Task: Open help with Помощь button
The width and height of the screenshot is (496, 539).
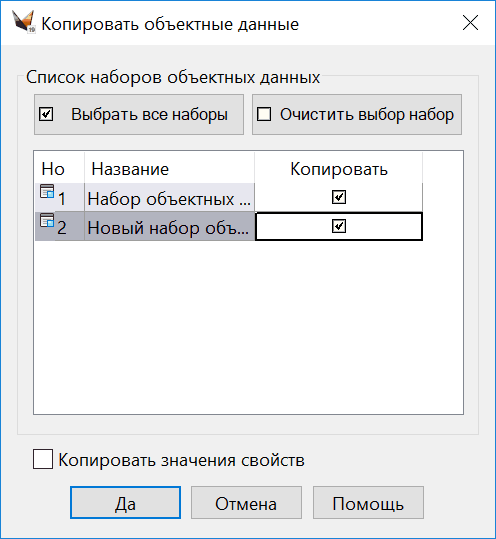Action: (368, 503)
